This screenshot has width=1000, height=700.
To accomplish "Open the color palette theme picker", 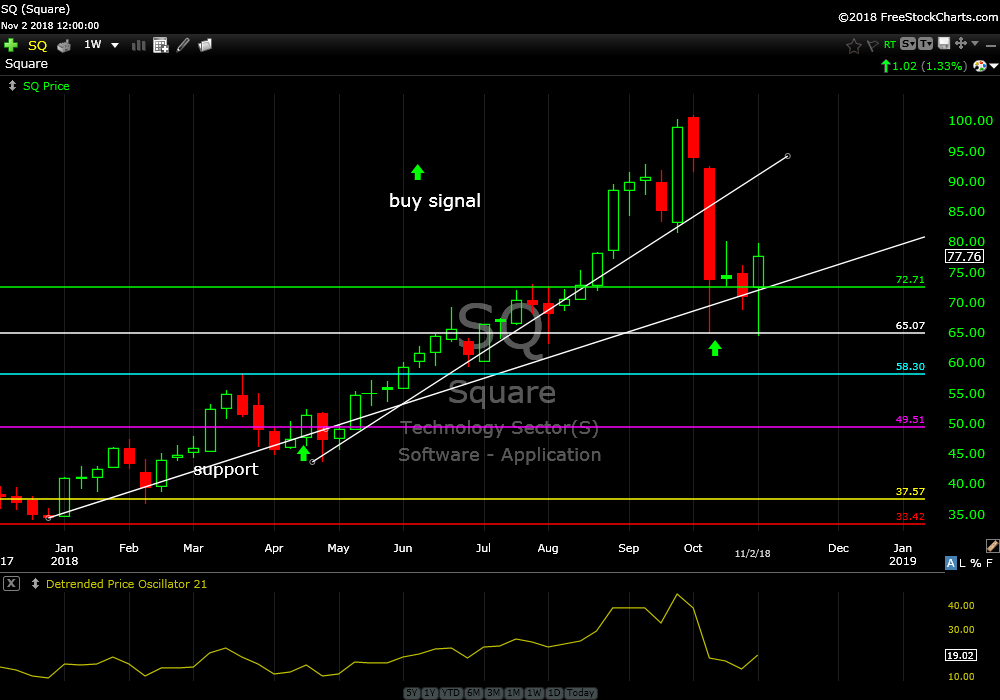I will coord(981,66).
